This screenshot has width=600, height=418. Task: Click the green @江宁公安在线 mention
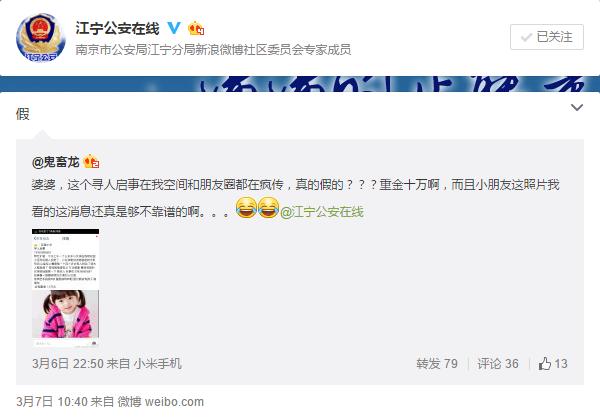click(322, 211)
